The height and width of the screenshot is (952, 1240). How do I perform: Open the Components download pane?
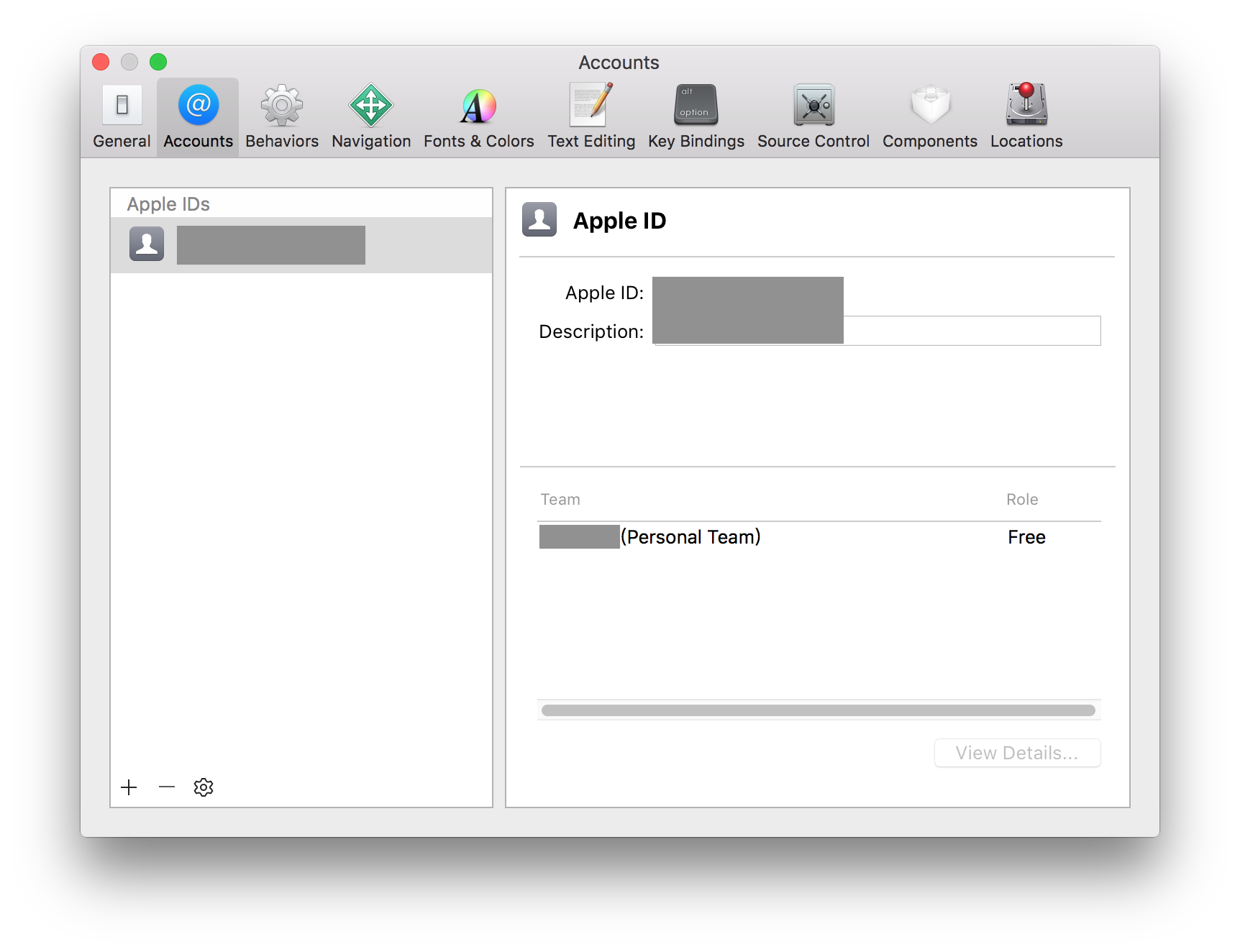coord(930,115)
